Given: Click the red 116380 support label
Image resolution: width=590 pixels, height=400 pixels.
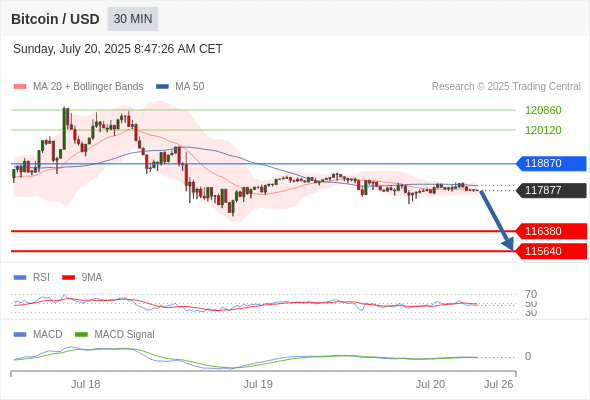Looking at the screenshot, I should tap(551, 231).
